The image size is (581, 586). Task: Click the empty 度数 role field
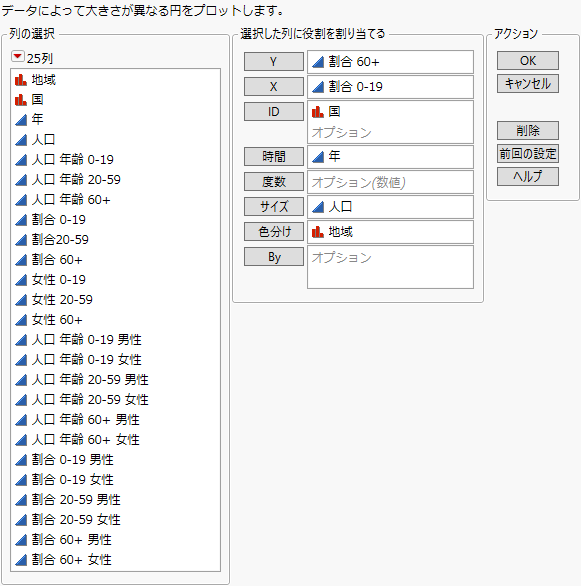pos(390,182)
